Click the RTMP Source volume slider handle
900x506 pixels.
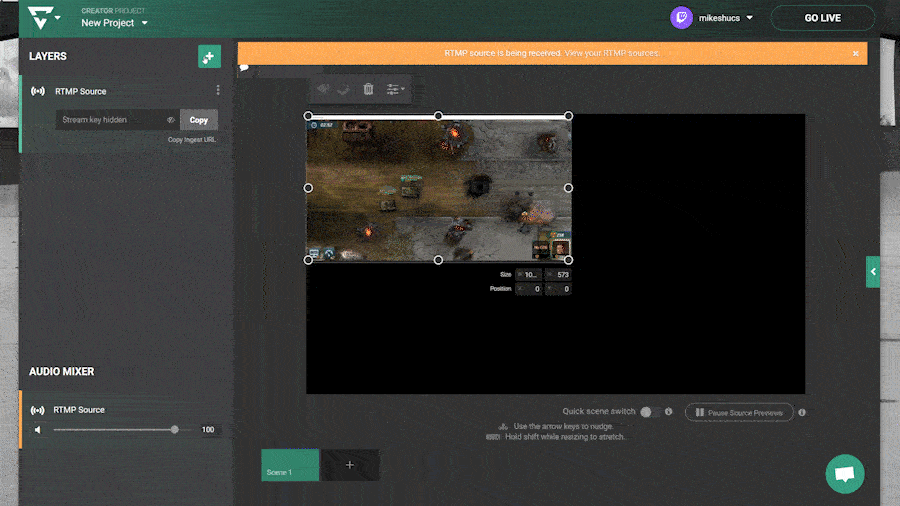click(x=174, y=430)
